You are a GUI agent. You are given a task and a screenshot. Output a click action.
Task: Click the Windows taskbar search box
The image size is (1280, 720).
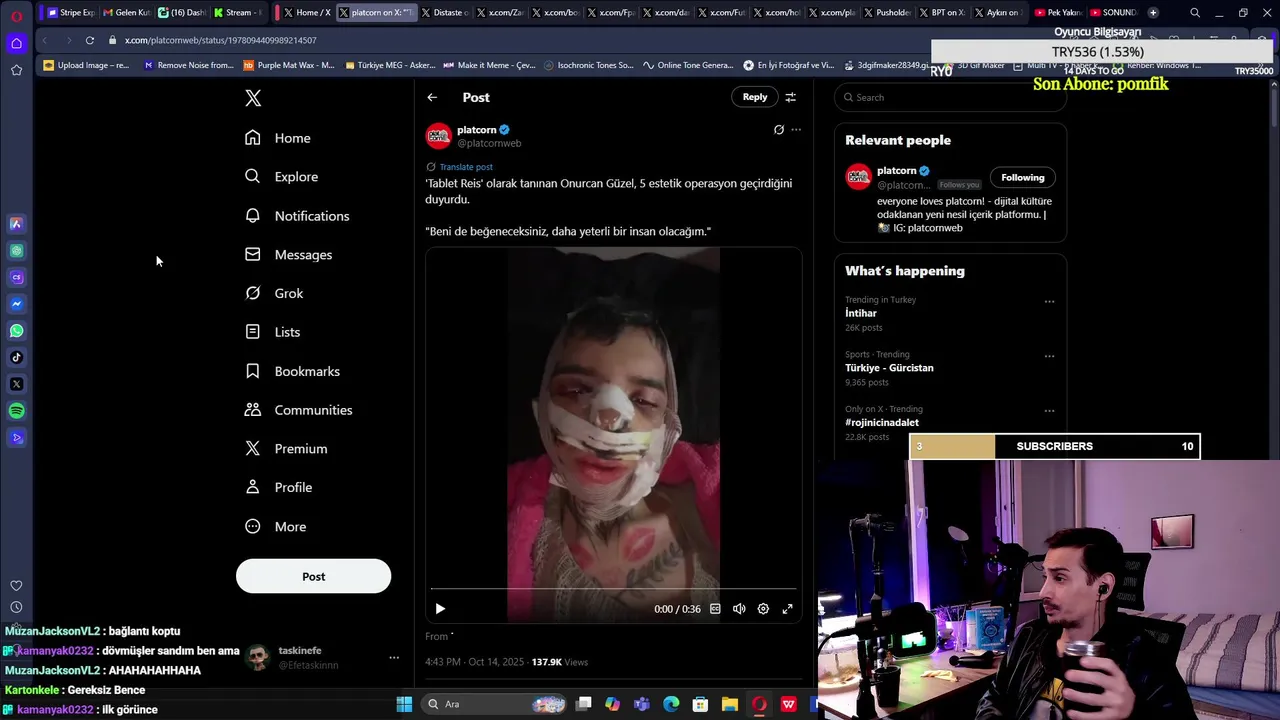[495, 704]
